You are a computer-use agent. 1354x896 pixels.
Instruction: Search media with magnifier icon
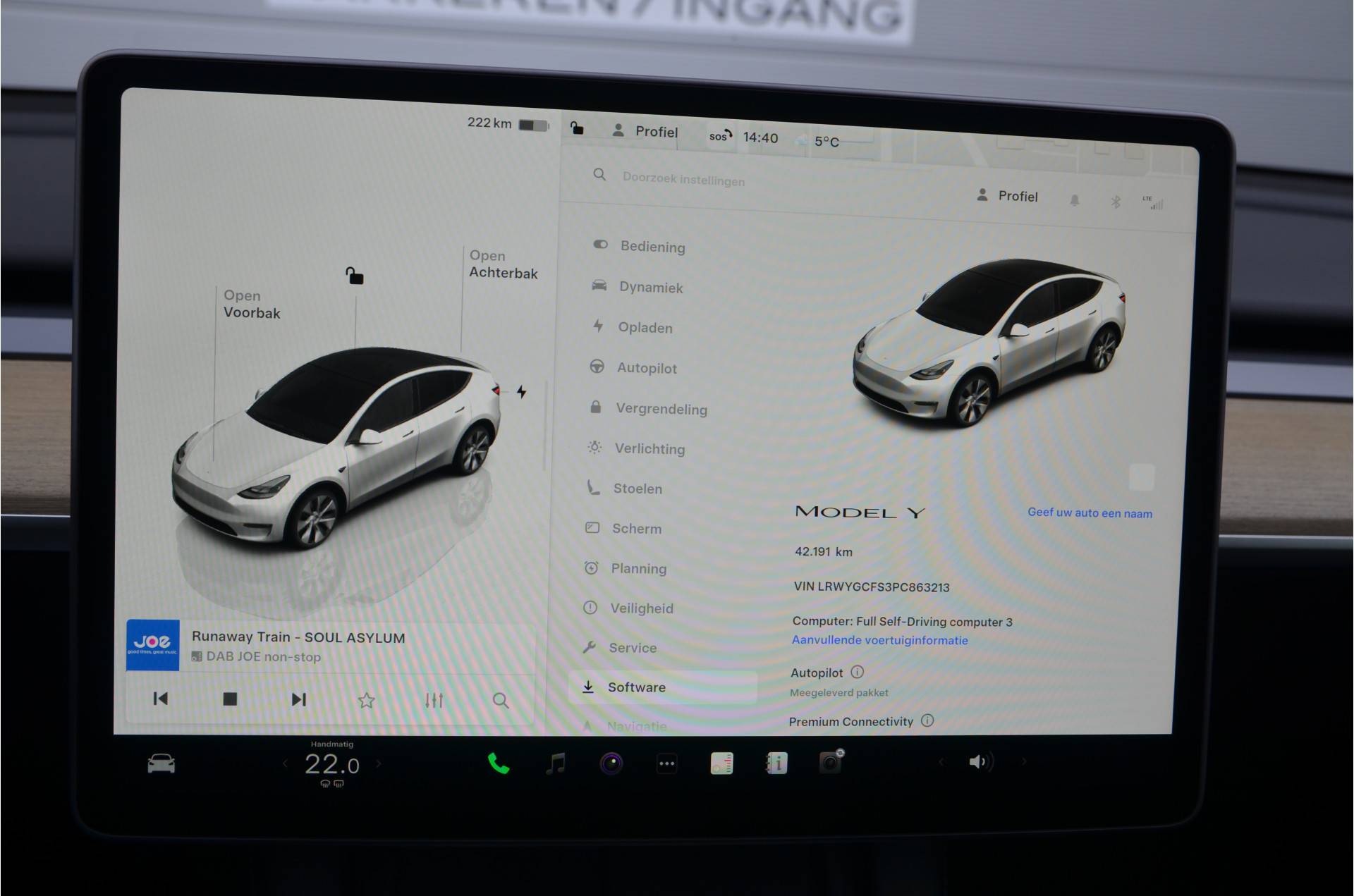click(500, 700)
